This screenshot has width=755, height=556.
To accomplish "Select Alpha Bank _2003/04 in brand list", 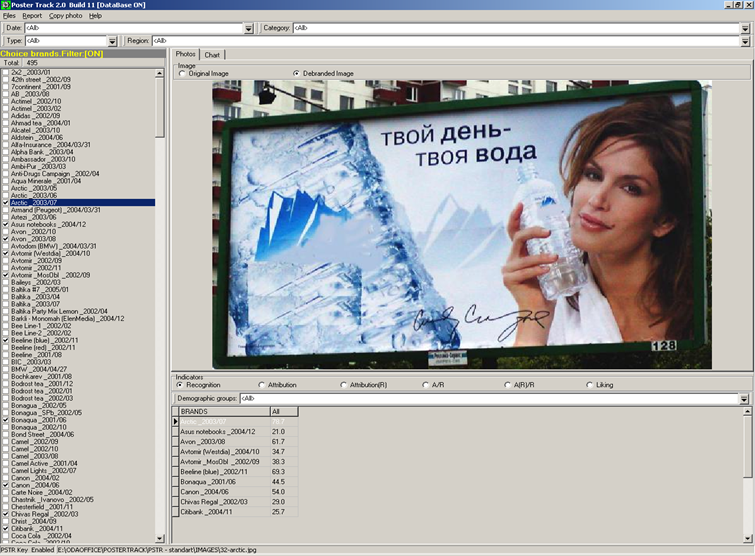I will [x=42, y=152].
